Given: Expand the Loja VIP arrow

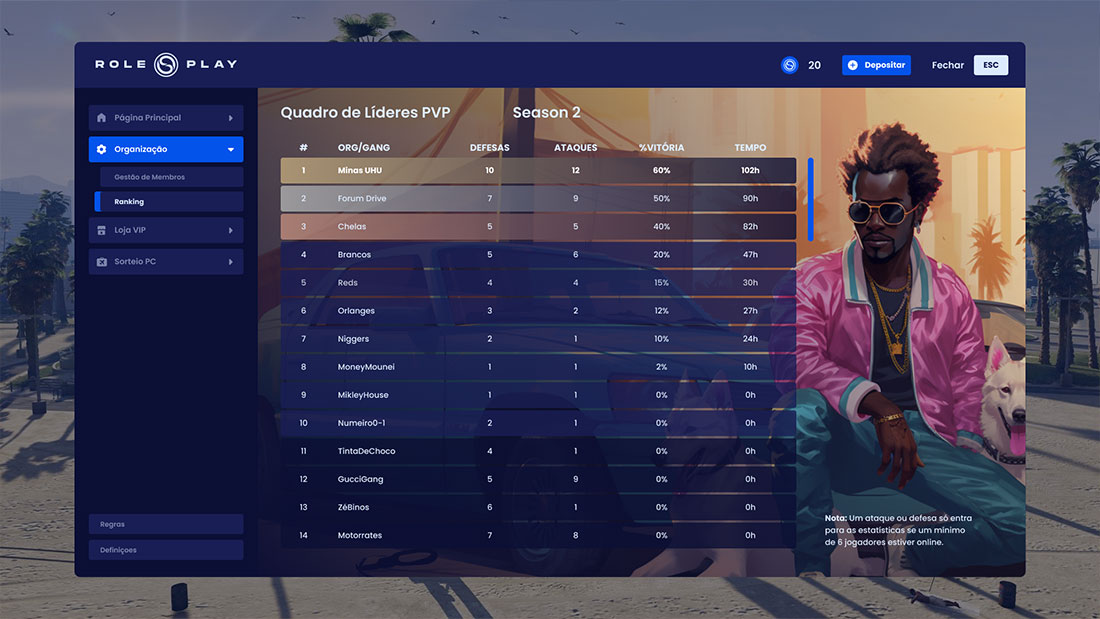Looking at the screenshot, I should click(x=231, y=230).
